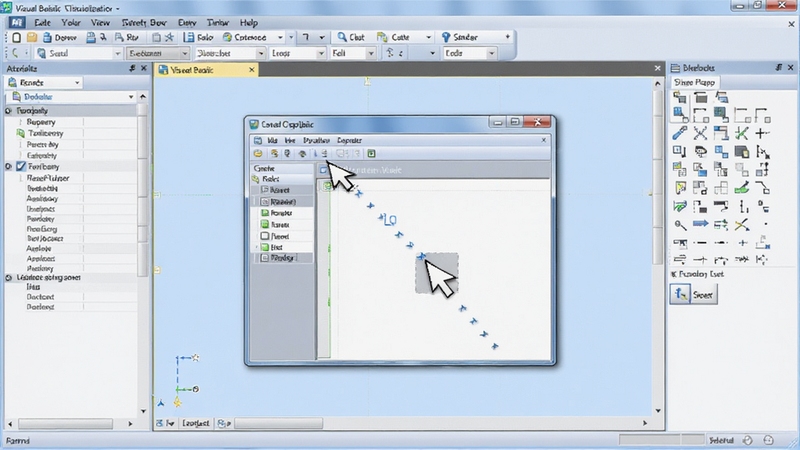Click the right arrow of the canvas horizontal scrollbar

(x=644, y=423)
